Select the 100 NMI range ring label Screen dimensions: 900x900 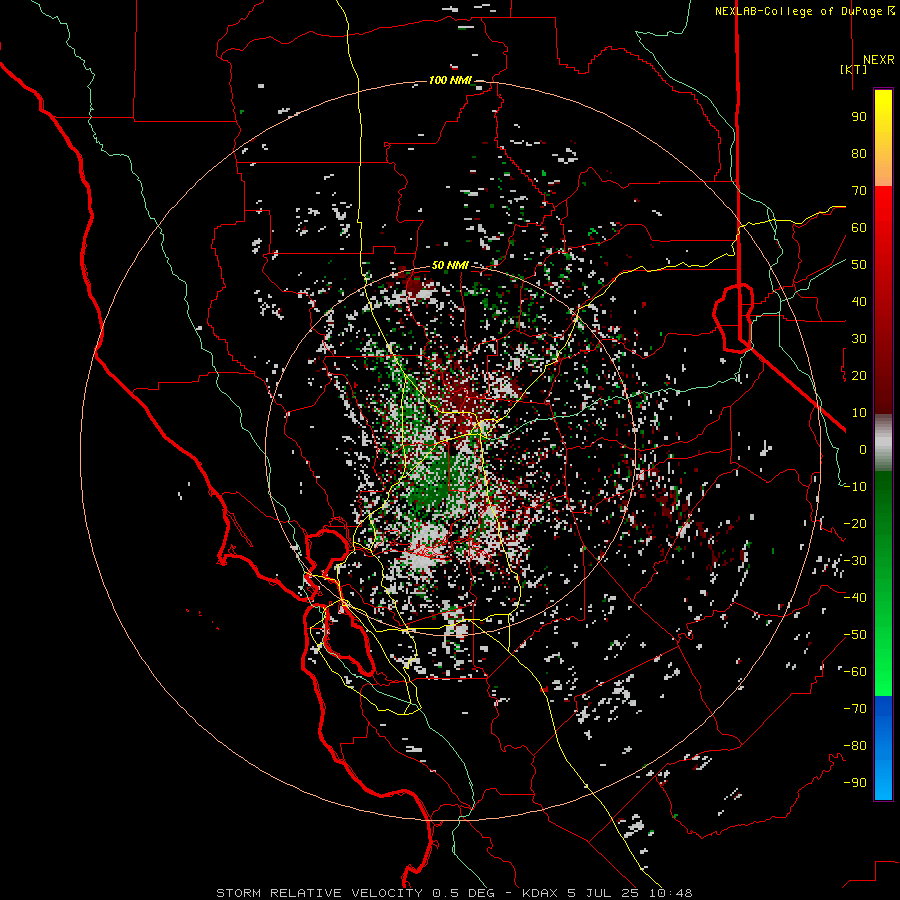coord(449,80)
